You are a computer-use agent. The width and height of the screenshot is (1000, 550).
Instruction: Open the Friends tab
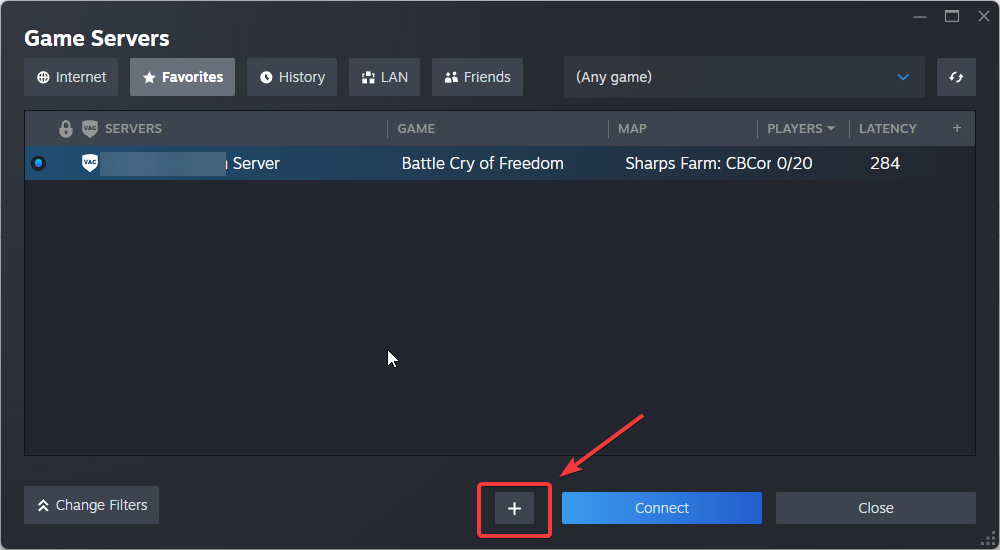477,77
